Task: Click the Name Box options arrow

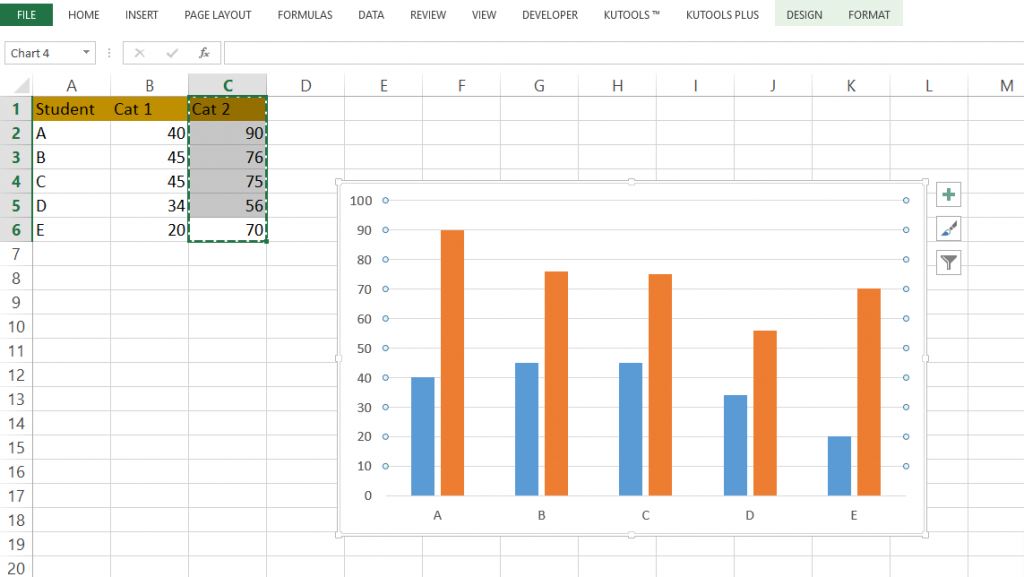Action: 85,52
